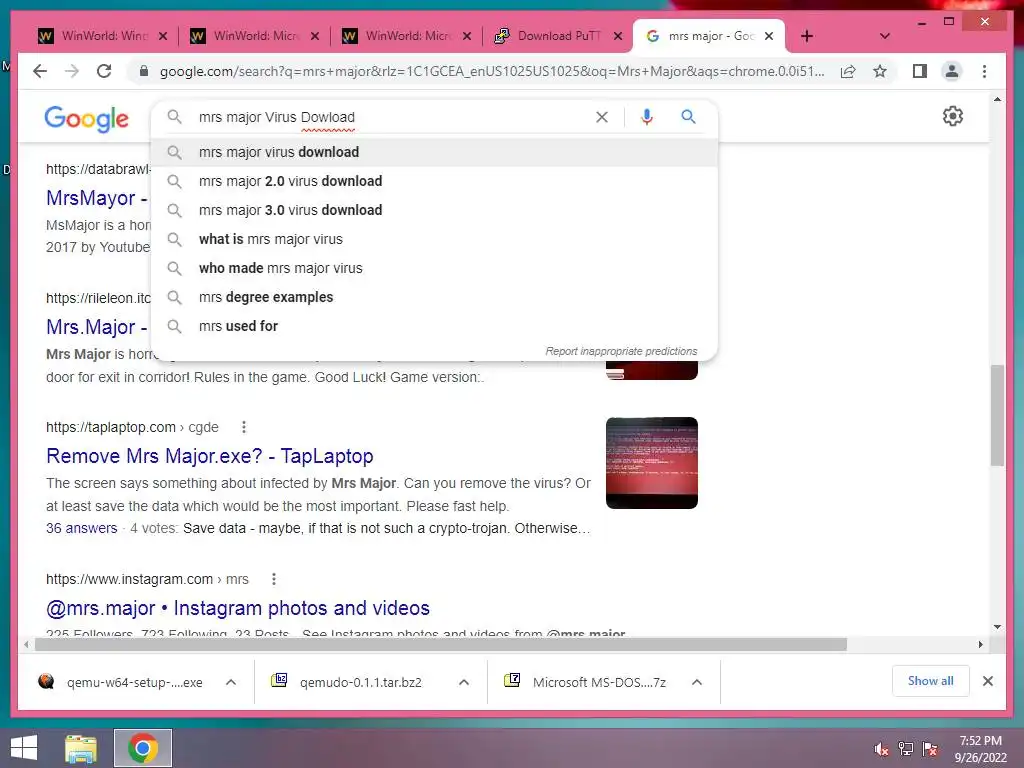The image size is (1024, 768).
Task: Open Google quick settings gear
Action: tap(953, 116)
